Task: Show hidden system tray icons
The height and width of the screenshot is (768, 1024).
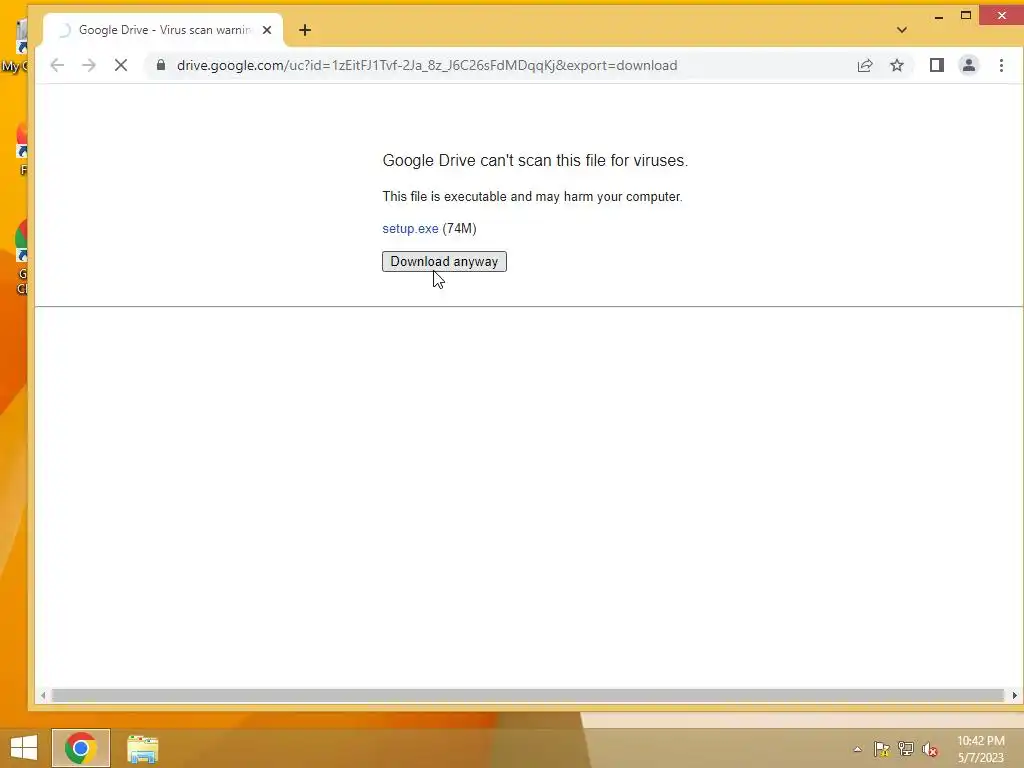Action: tap(857, 749)
